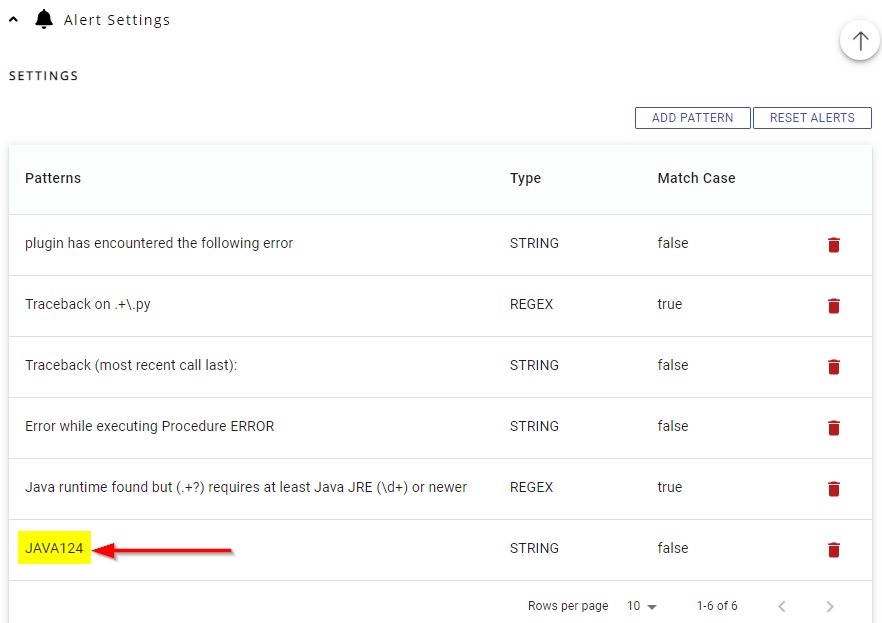Delete the 'Traceback on .+\.py' regex pattern
Screen dimensions: 882x623
(833, 306)
